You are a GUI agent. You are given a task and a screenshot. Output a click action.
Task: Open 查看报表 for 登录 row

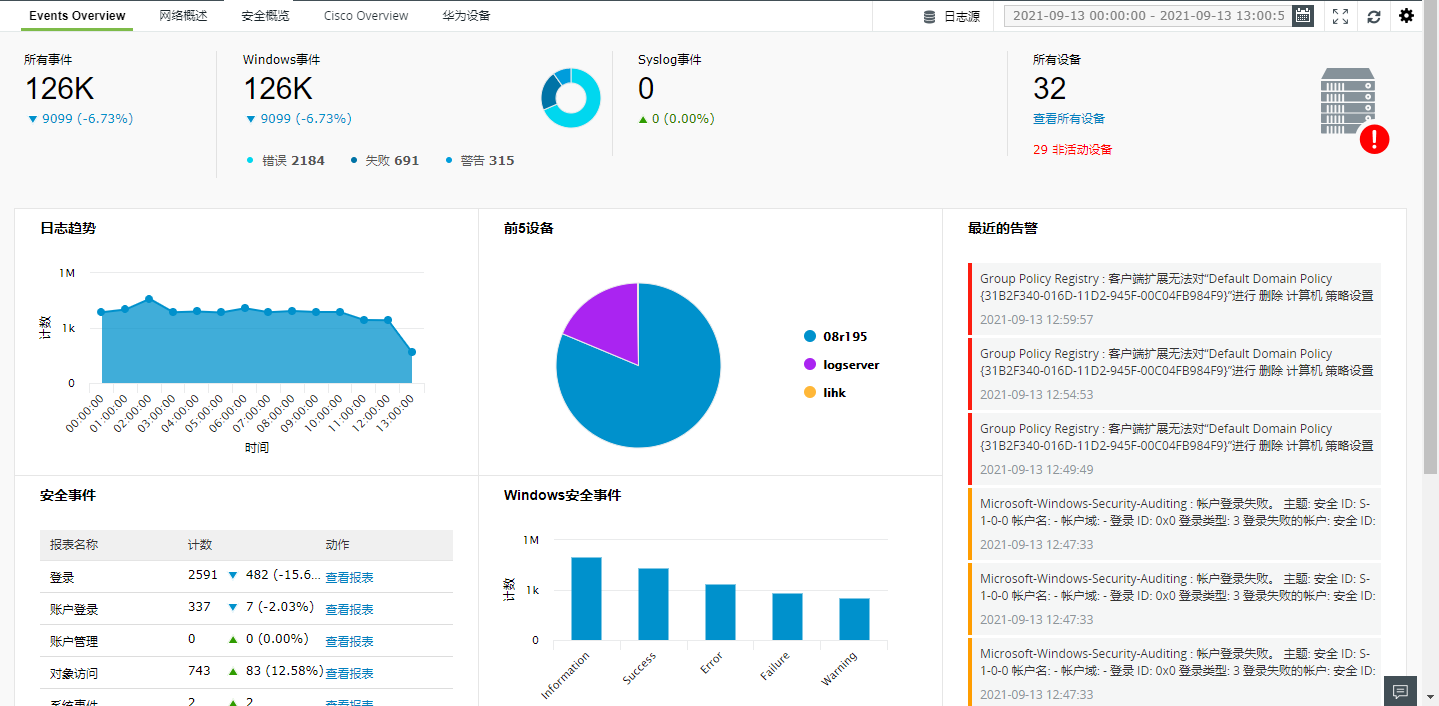pyautogui.click(x=349, y=577)
